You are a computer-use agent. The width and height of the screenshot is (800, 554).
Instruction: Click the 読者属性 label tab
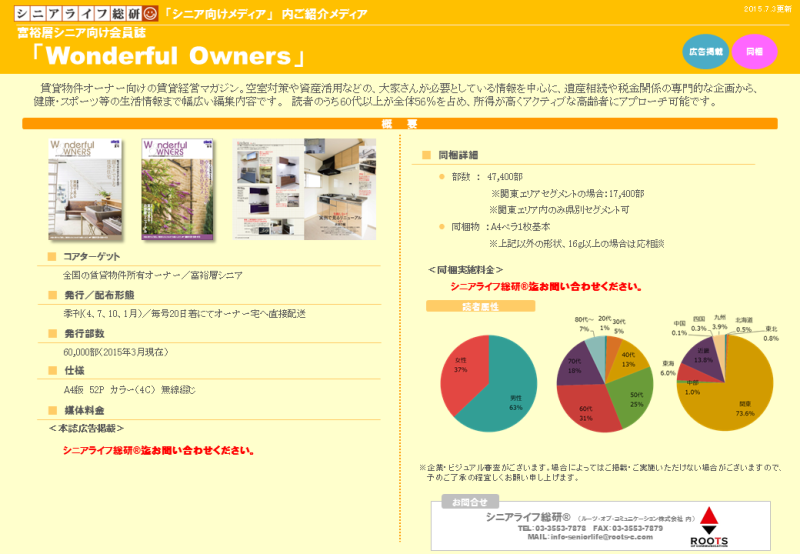tap(480, 306)
